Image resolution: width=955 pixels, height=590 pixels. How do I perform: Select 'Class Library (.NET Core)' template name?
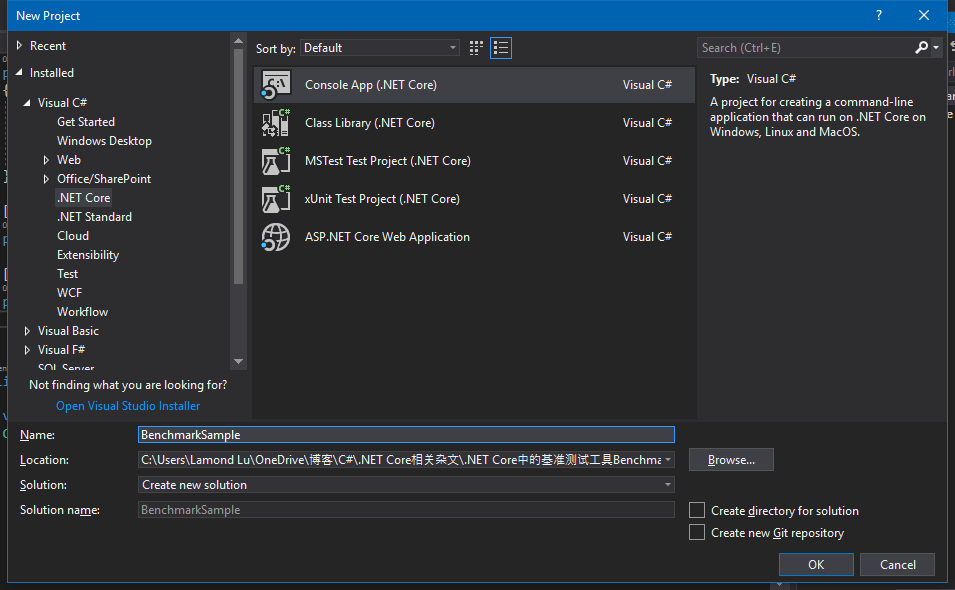(x=370, y=123)
